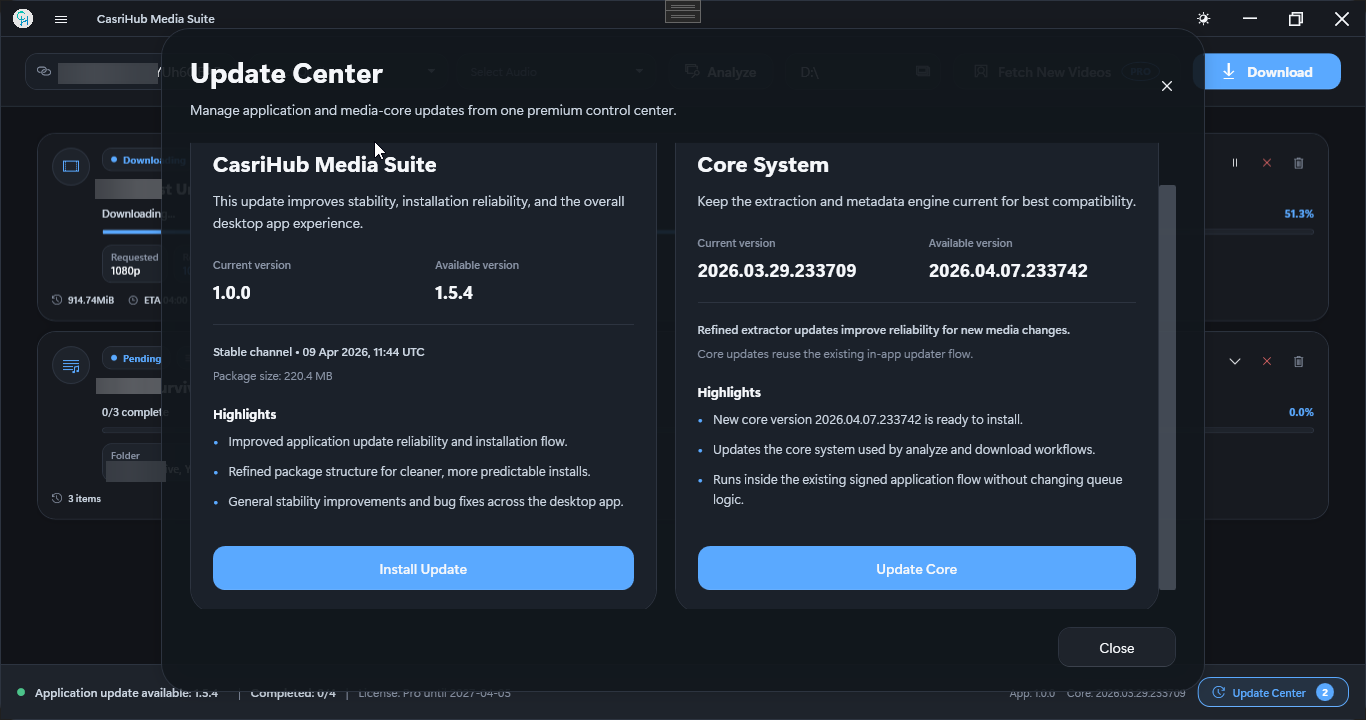Click the Requested 1080p box
The width and height of the screenshot is (1366, 720).
tap(132, 264)
